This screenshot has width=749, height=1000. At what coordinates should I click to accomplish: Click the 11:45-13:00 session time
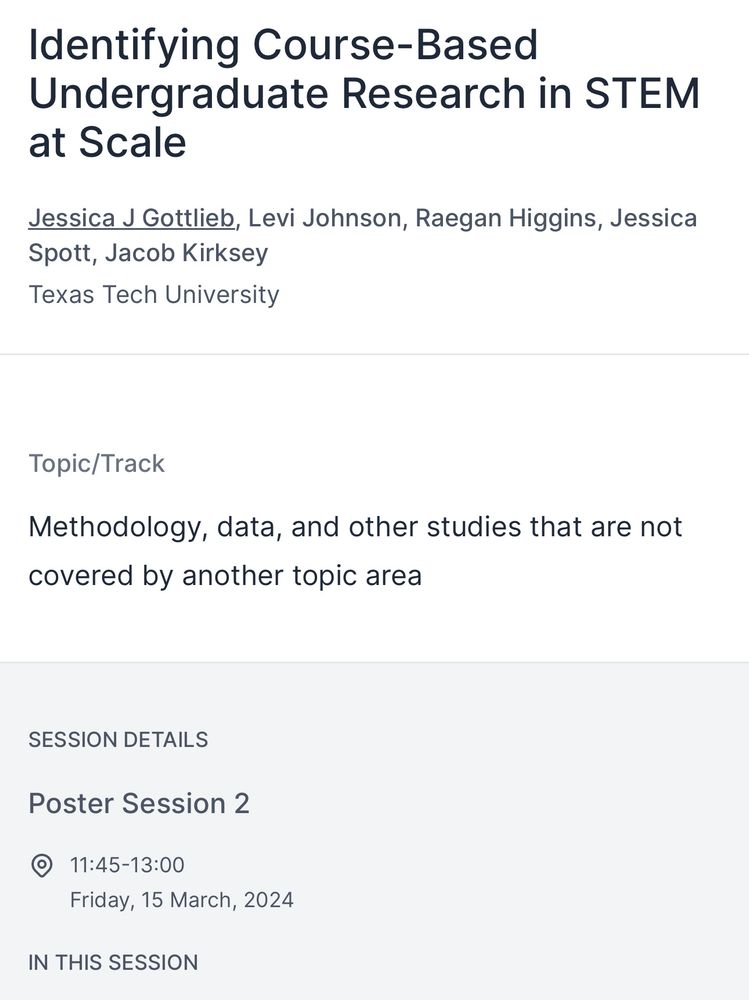click(x=127, y=865)
